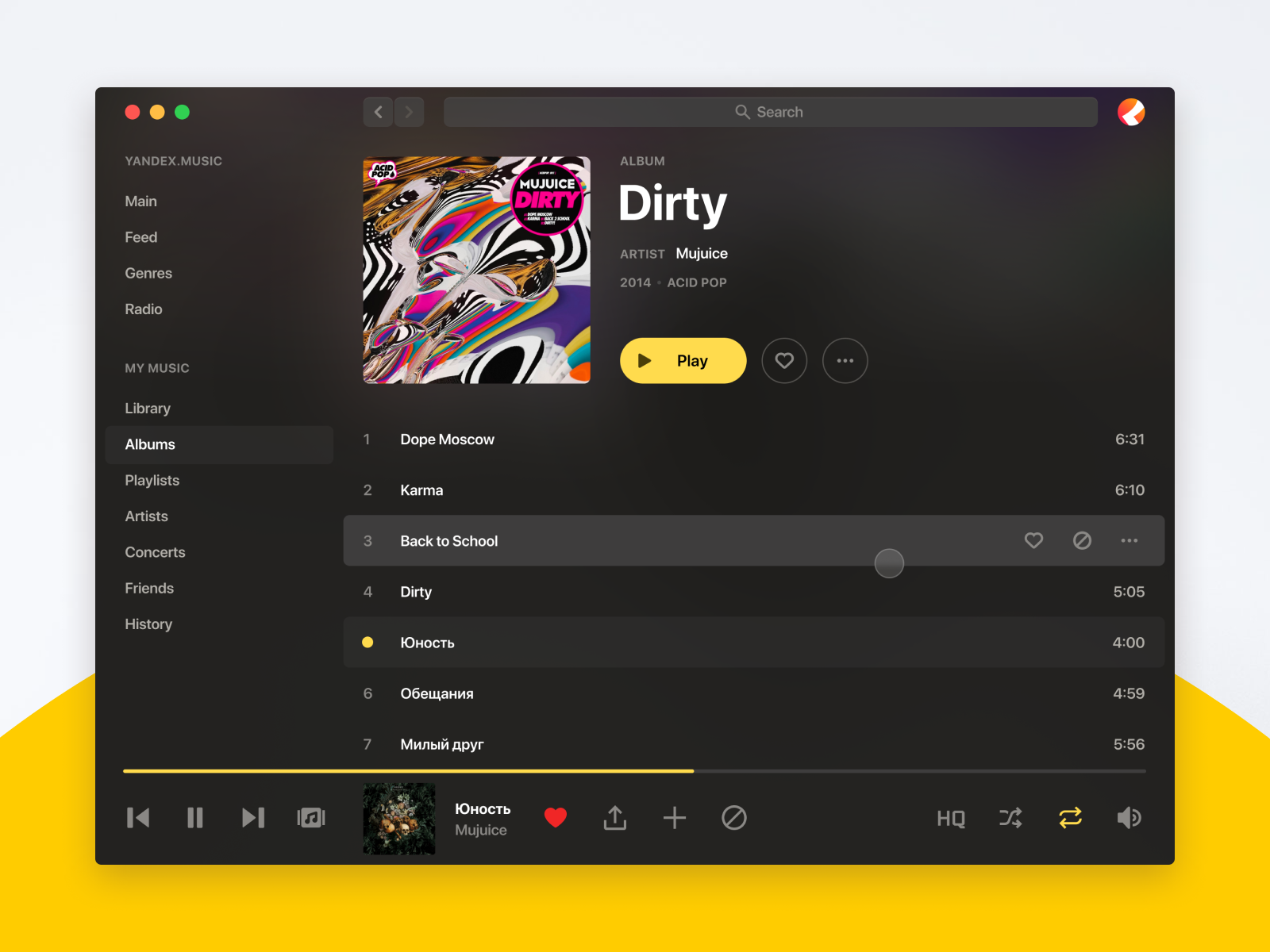Unlike the playing track with red heart
Viewport: 1270px width, 952px height.
pyautogui.click(x=556, y=818)
